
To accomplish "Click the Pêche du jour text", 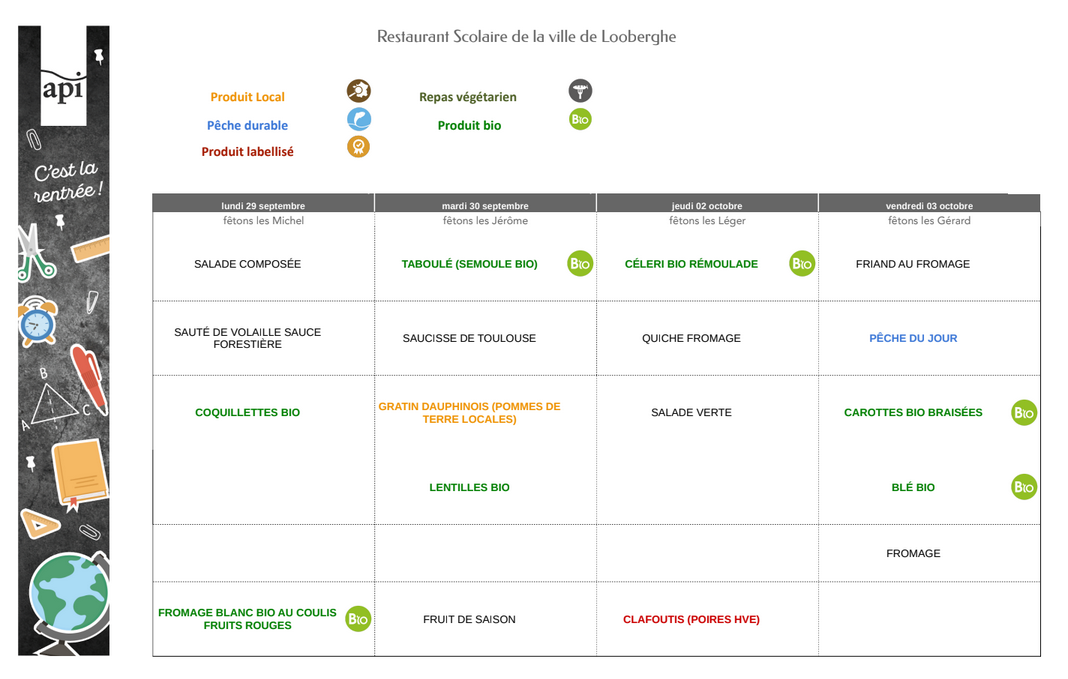I will pos(913,339).
